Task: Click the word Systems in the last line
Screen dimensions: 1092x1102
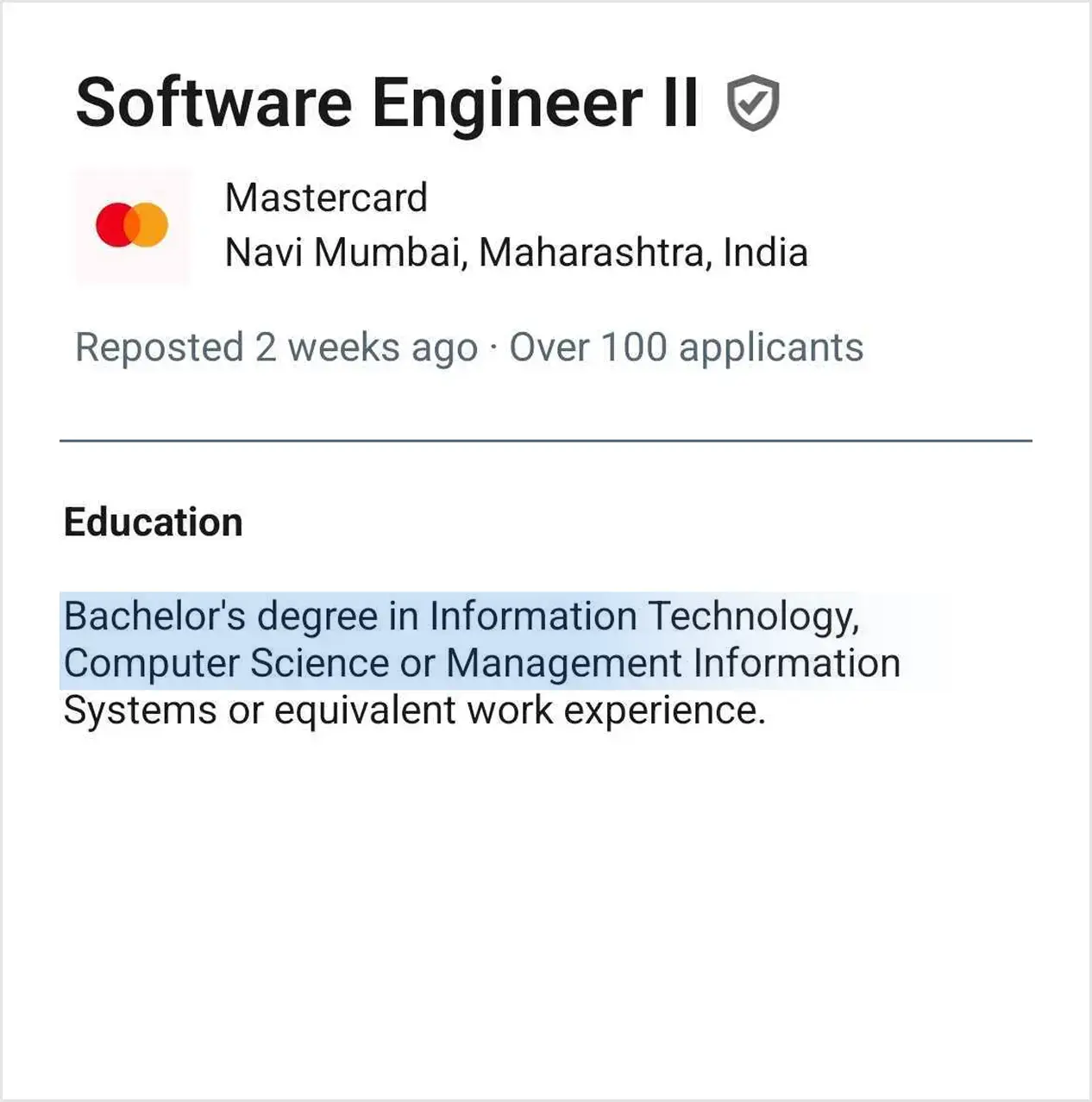Action: 140,711
